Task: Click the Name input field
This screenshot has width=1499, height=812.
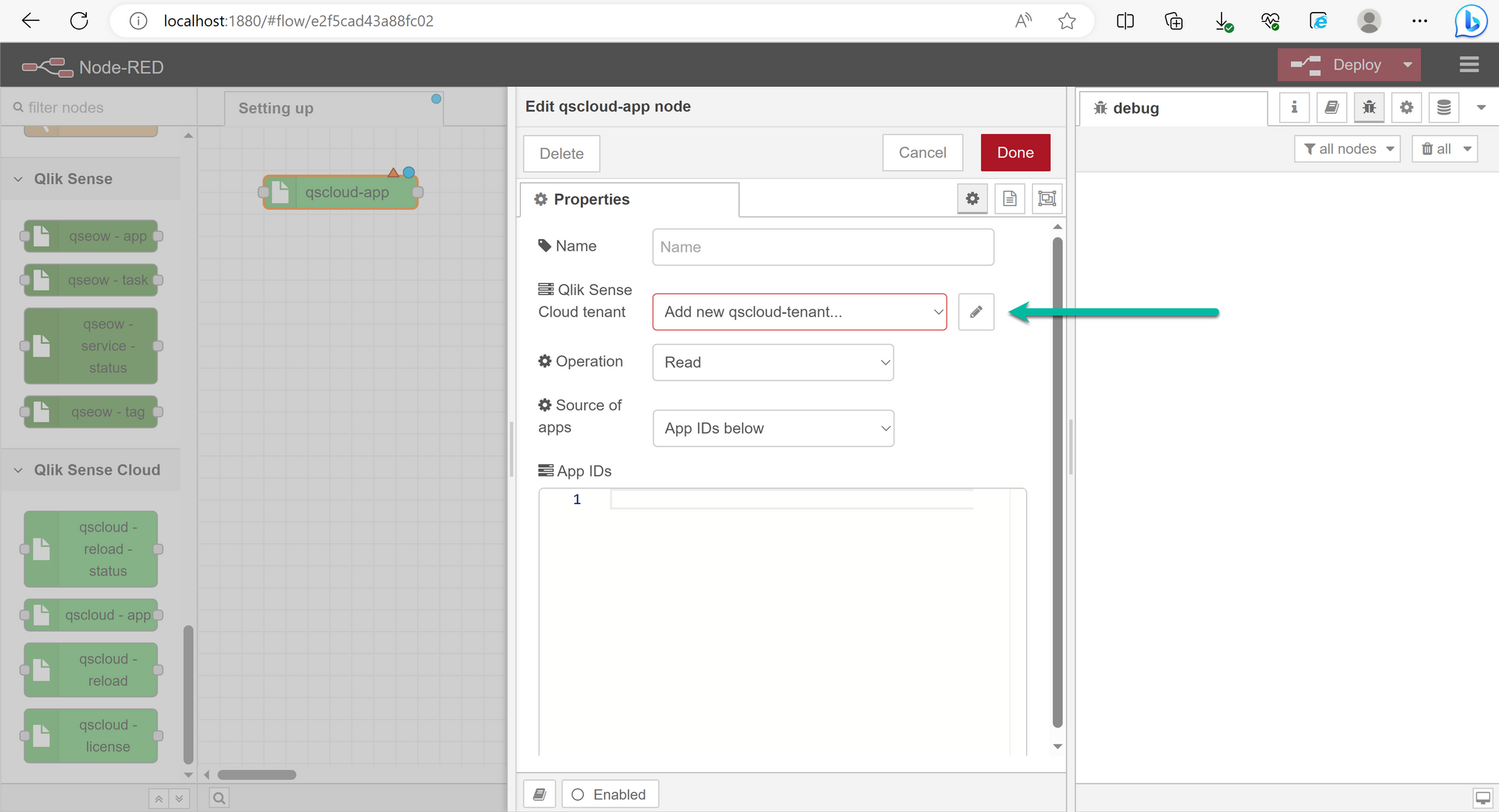Action: pos(823,247)
